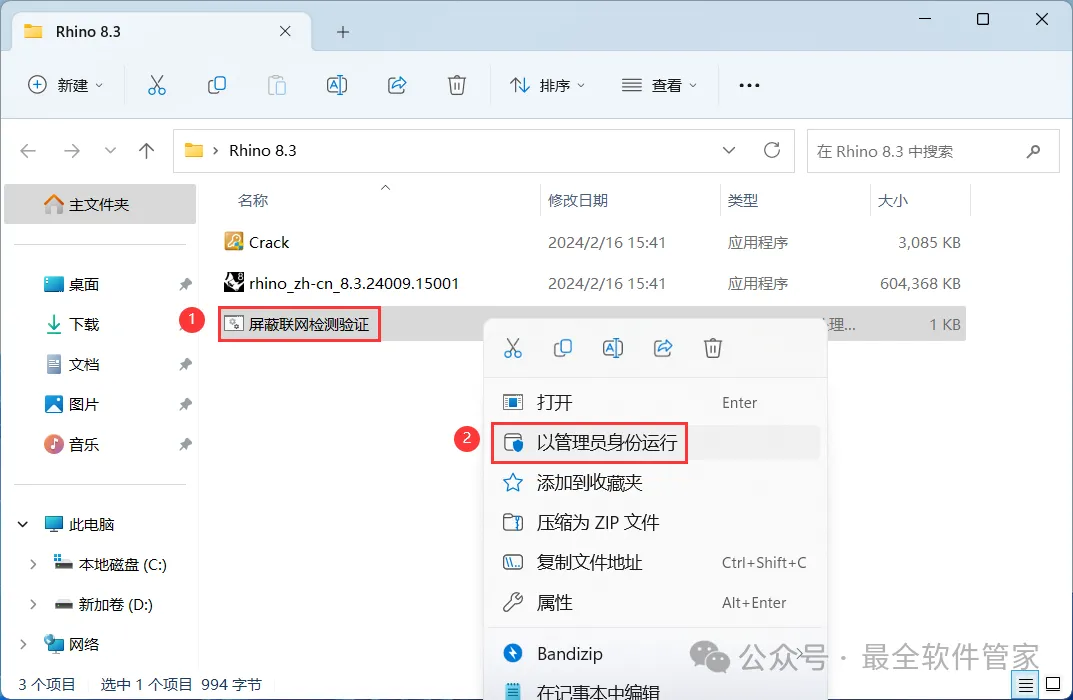Select 网络 in the navigation pane
This screenshot has width=1073, height=700.
83,644
